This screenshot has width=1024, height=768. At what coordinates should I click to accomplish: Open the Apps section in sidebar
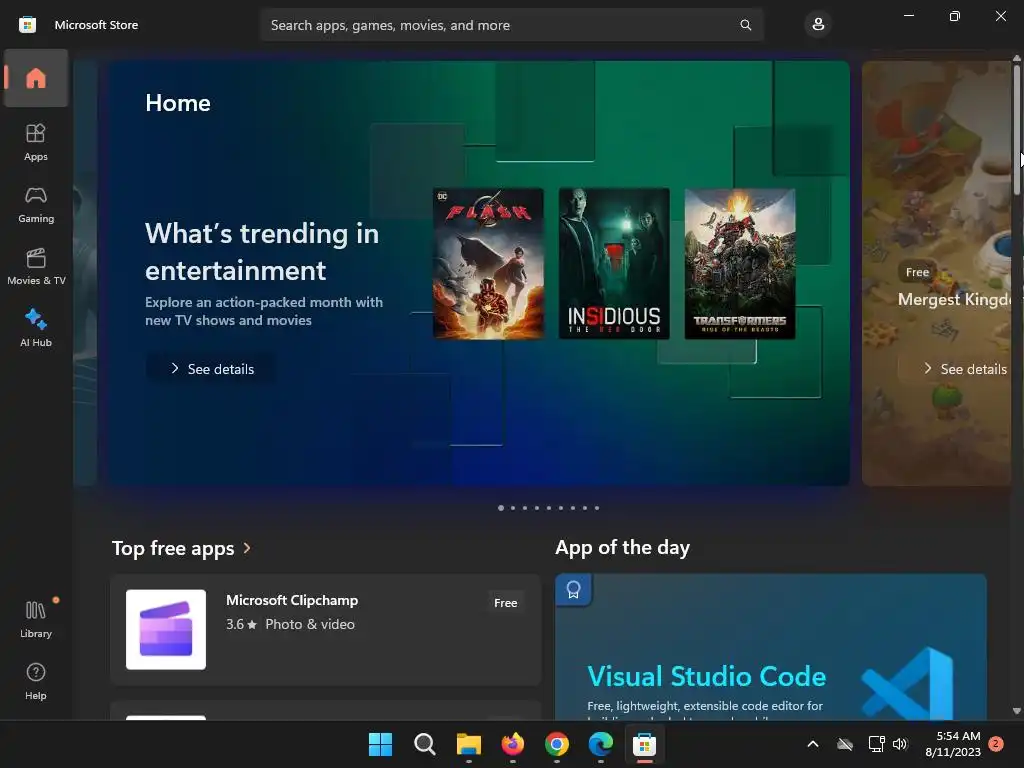[x=36, y=142]
